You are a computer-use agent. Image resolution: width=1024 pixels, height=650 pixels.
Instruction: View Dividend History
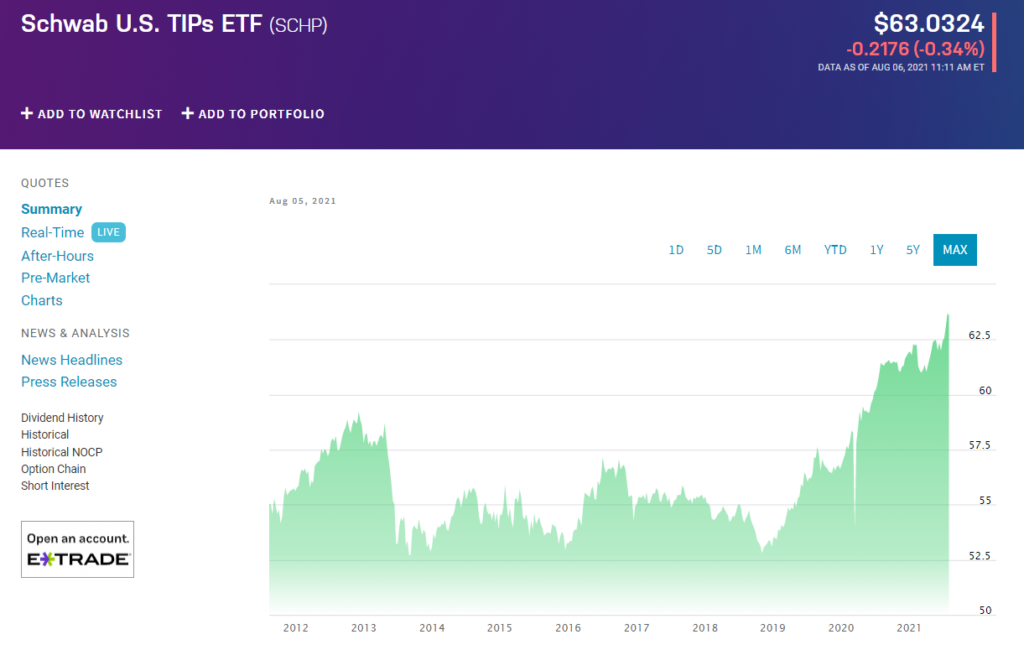click(63, 417)
